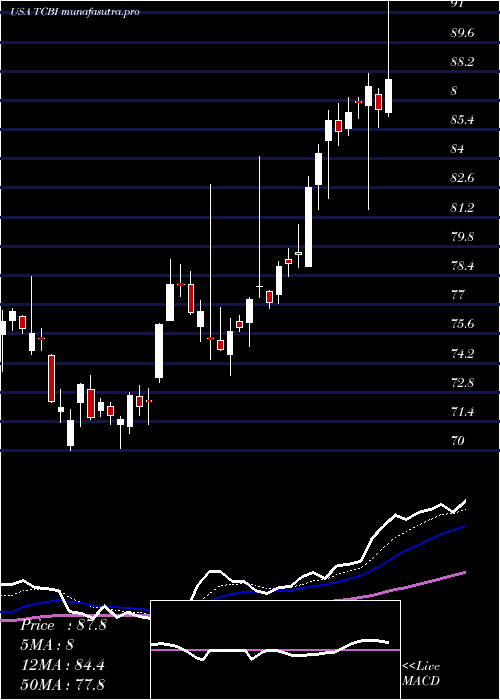Click the 85.4 price axis label
The image size is (500, 700).
(462, 120)
